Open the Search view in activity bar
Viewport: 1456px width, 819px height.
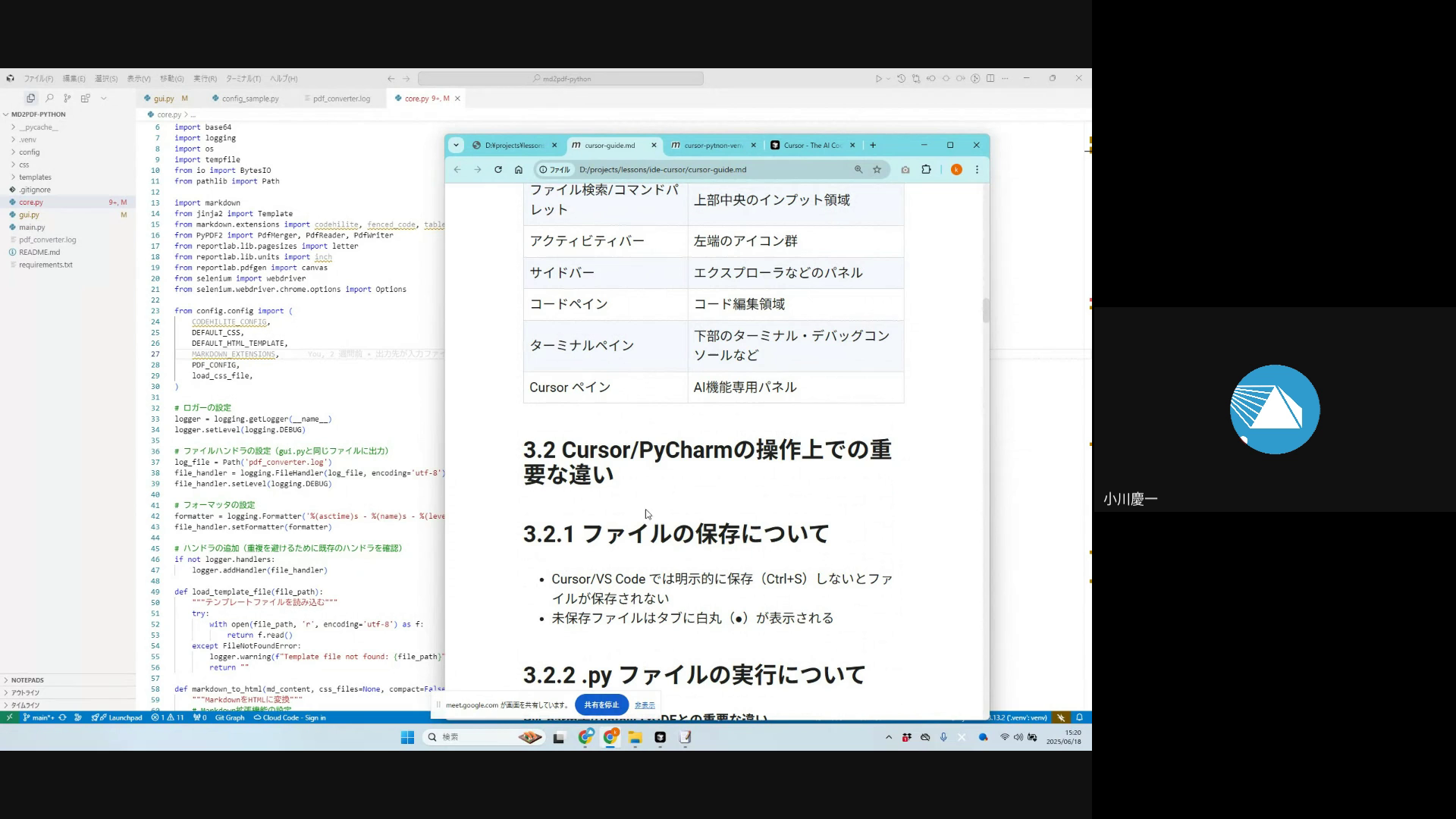pos(49,98)
